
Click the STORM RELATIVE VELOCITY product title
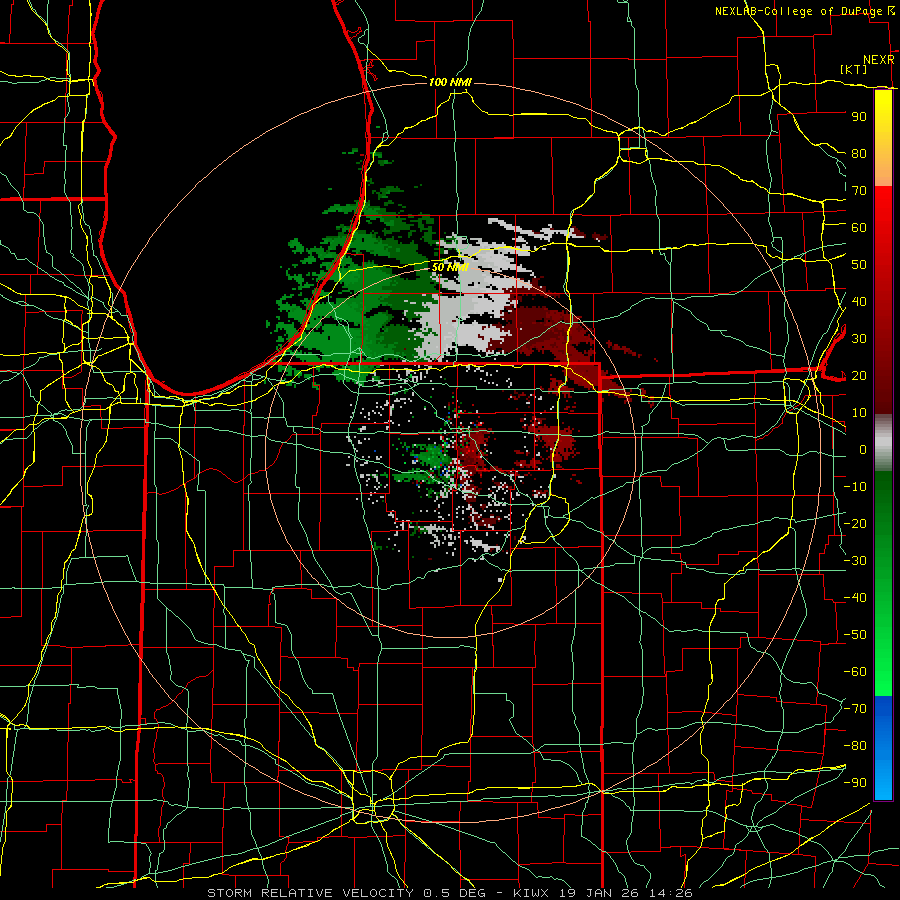point(310,893)
